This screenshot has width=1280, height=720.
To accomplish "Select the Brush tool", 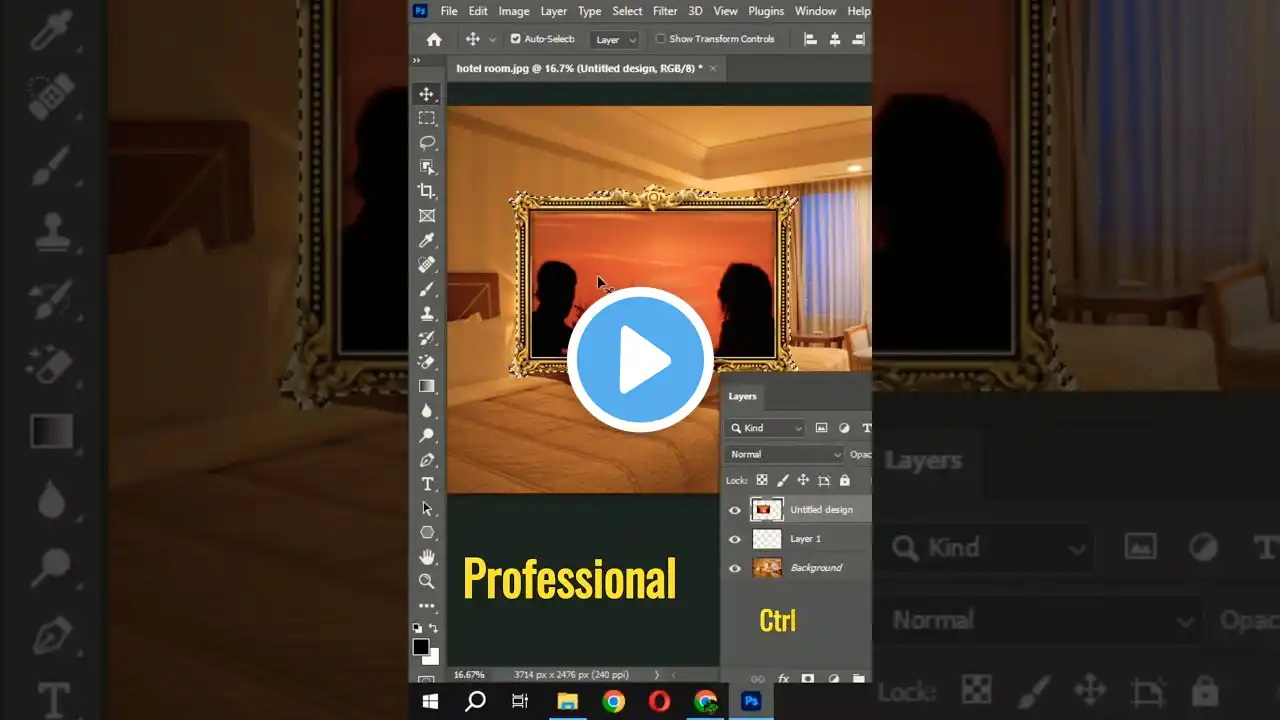I will tap(427, 289).
